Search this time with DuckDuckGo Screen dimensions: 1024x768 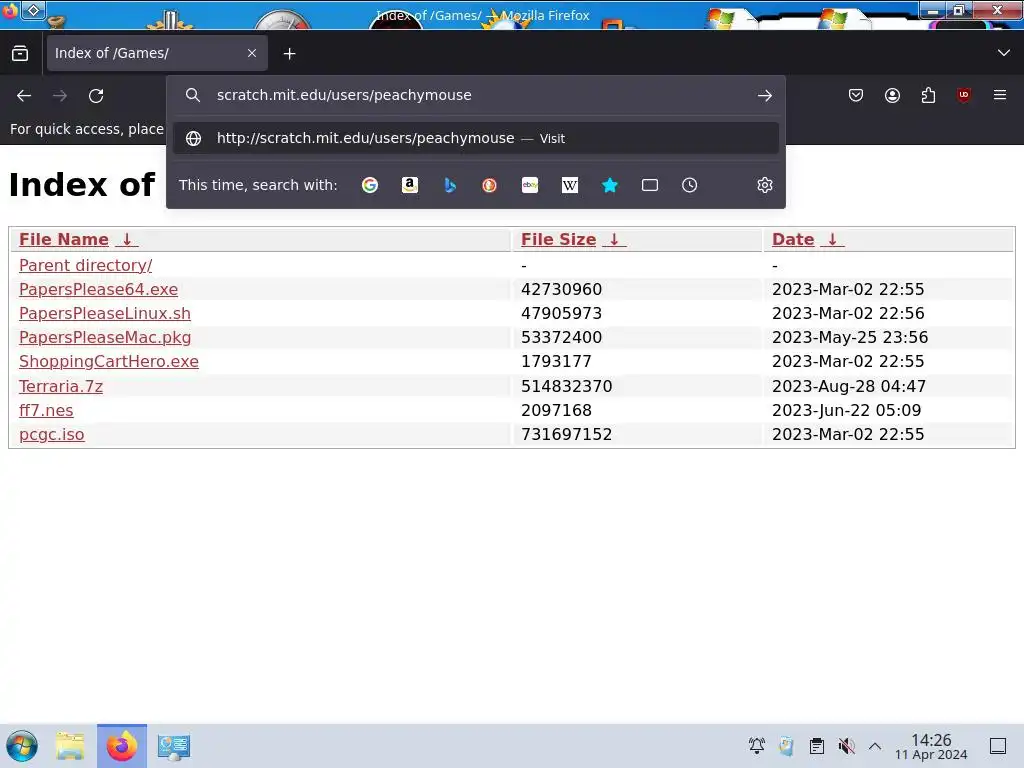tap(490, 185)
